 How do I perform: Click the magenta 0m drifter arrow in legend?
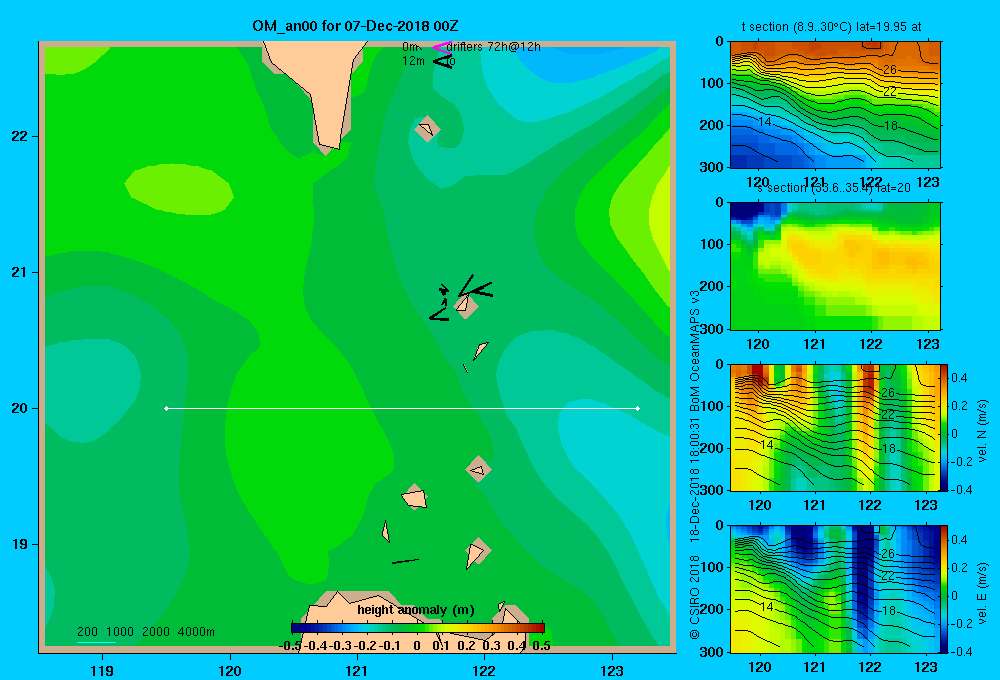tap(442, 47)
